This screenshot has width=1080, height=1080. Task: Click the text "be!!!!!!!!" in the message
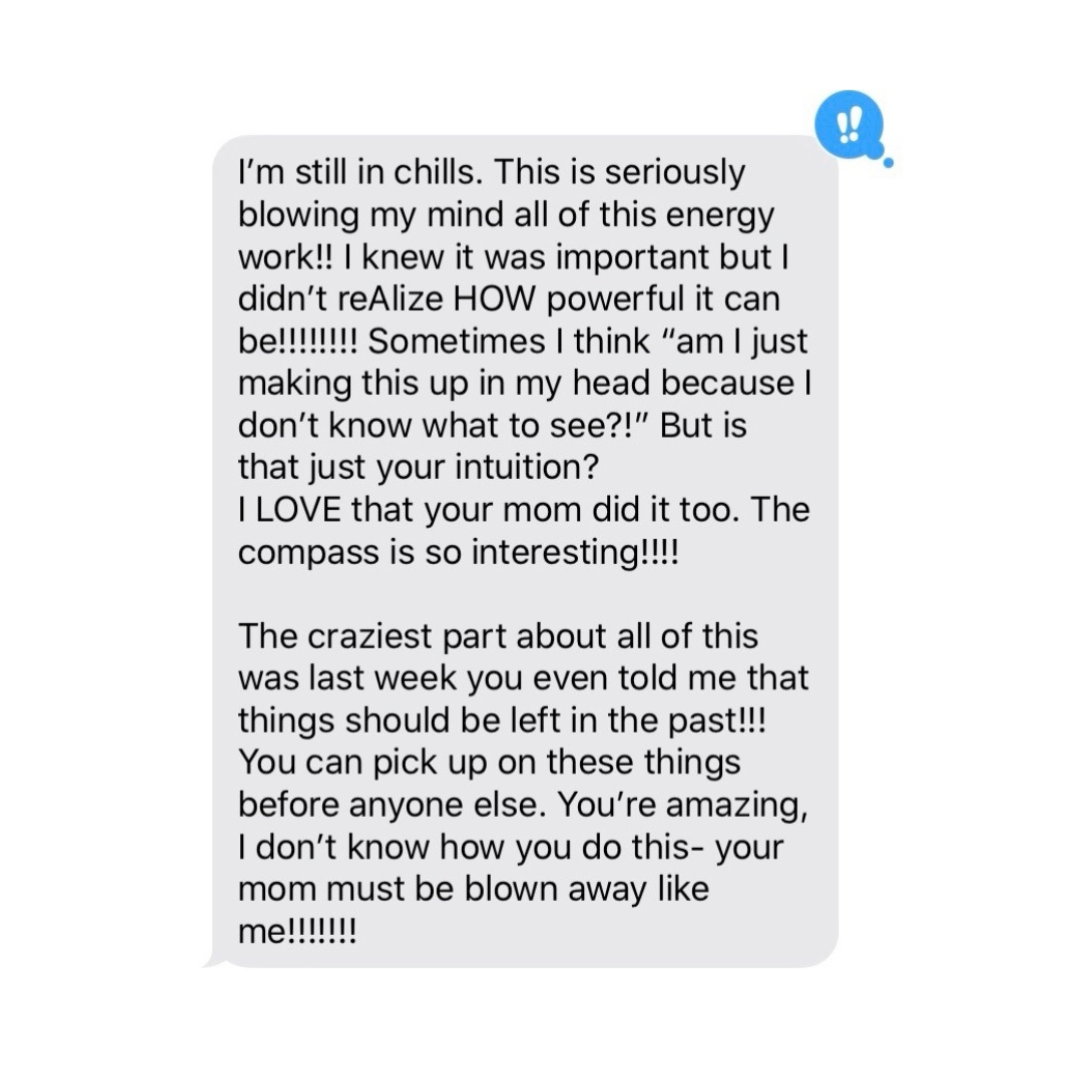298,342
